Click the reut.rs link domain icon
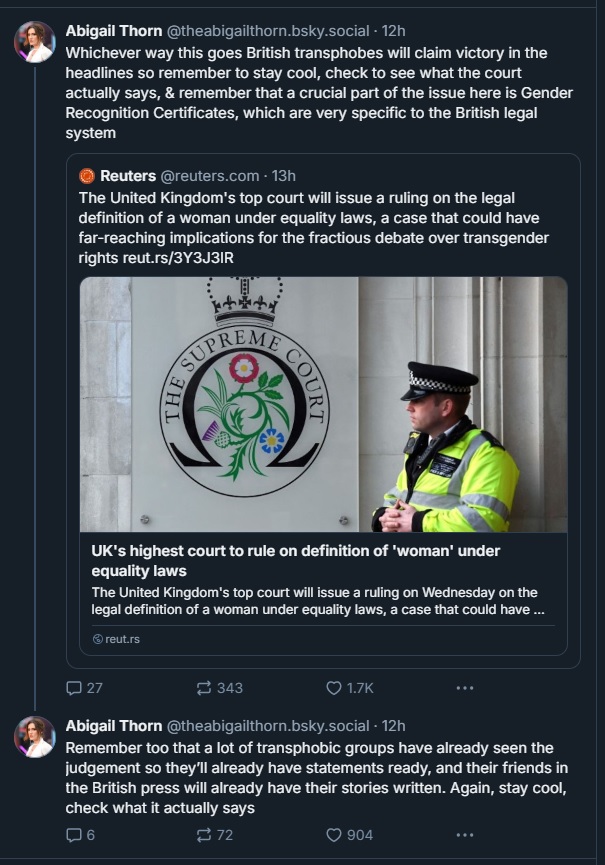 point(97,639)
